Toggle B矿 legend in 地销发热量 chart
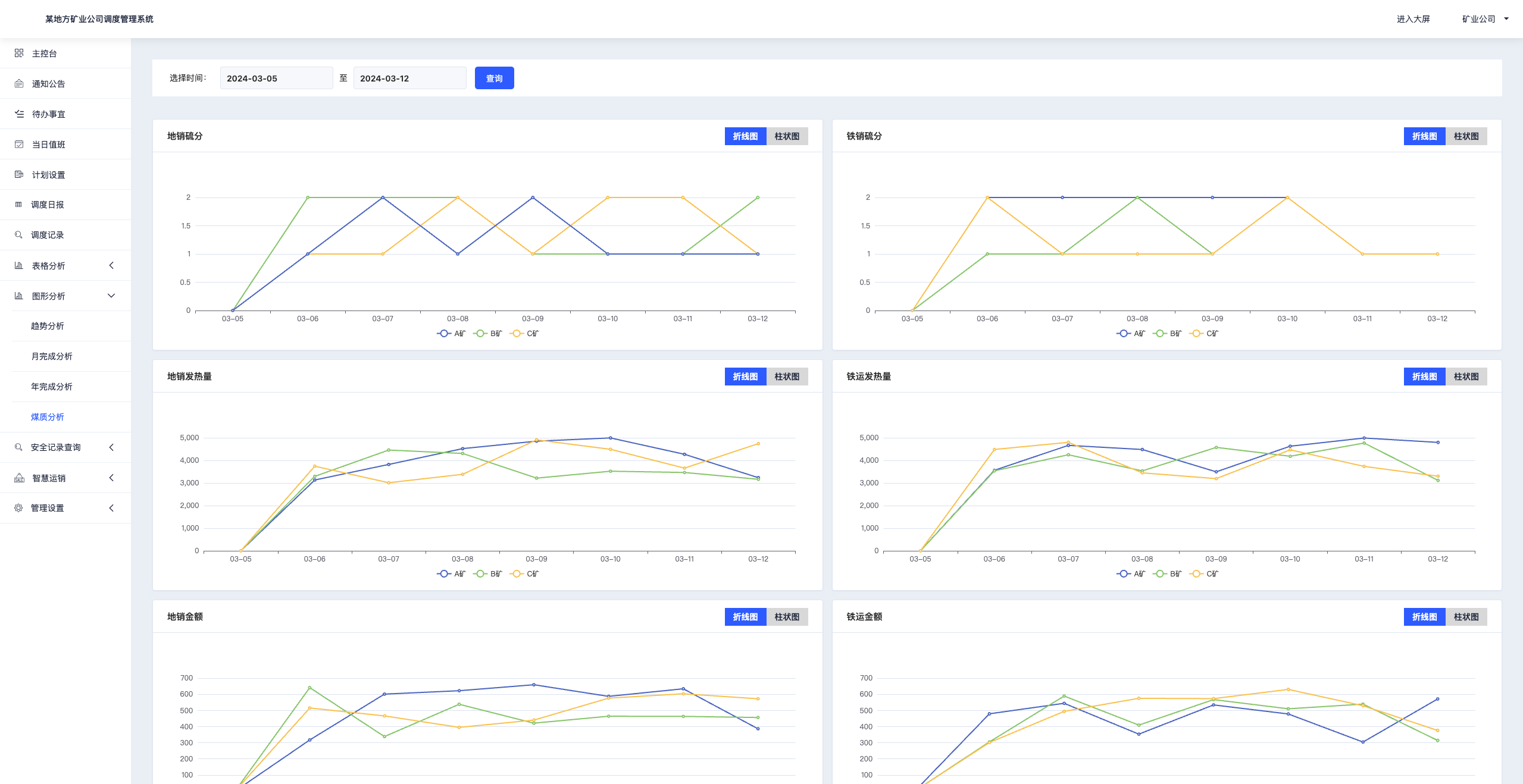Screen dimensions: 1523x784 [x=487, y=573]
